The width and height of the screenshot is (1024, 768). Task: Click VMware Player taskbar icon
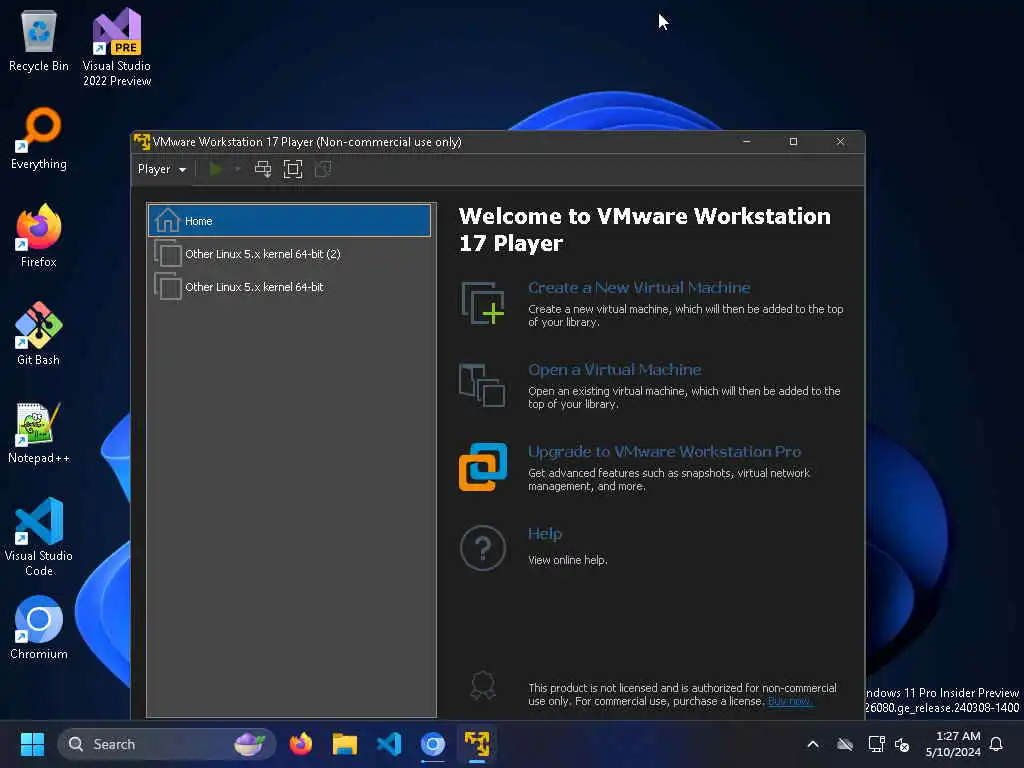[x=477, y=744]
